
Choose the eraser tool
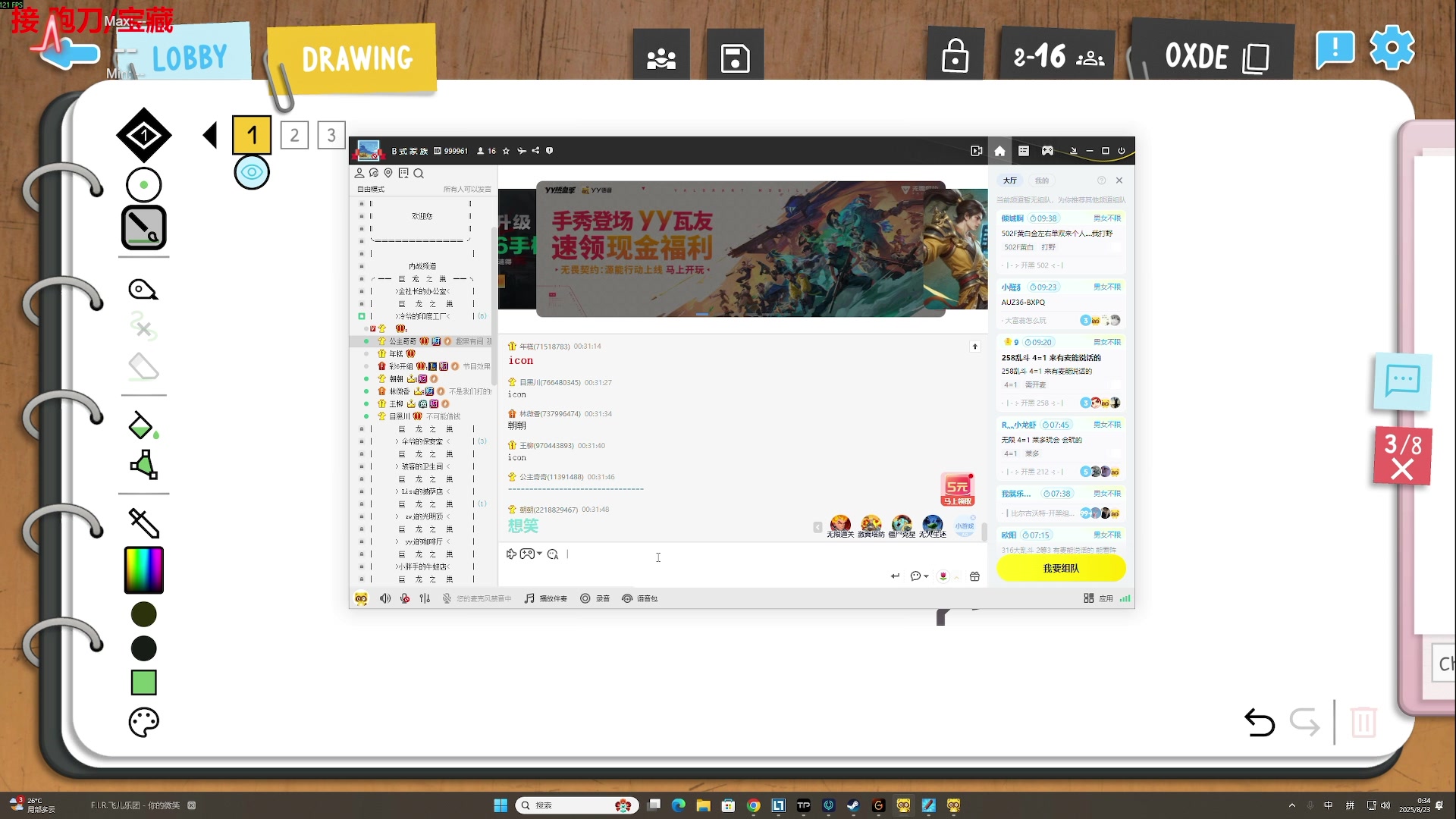coord(143,368)
